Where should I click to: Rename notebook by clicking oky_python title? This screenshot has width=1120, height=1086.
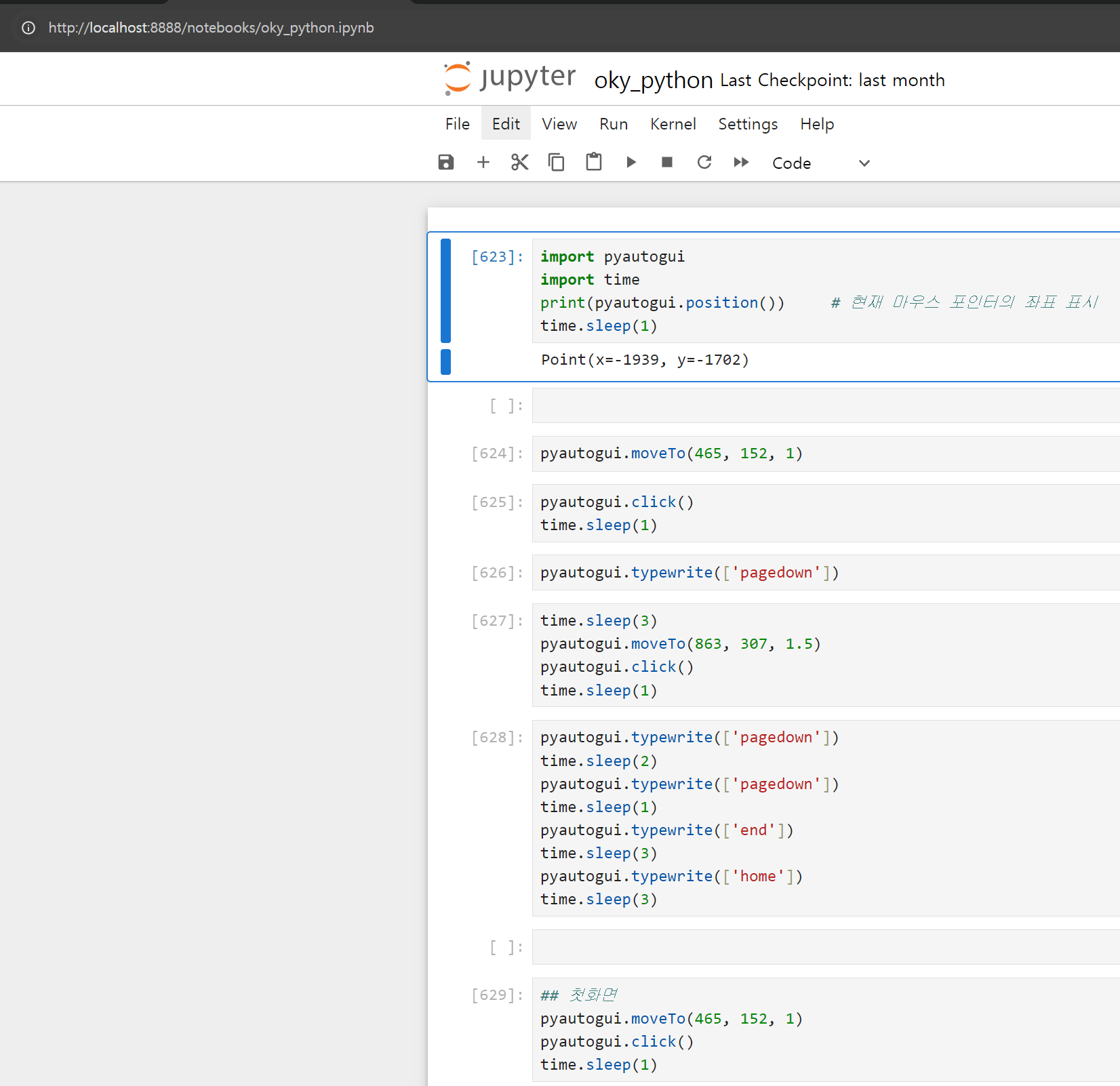tap(654, 80)
